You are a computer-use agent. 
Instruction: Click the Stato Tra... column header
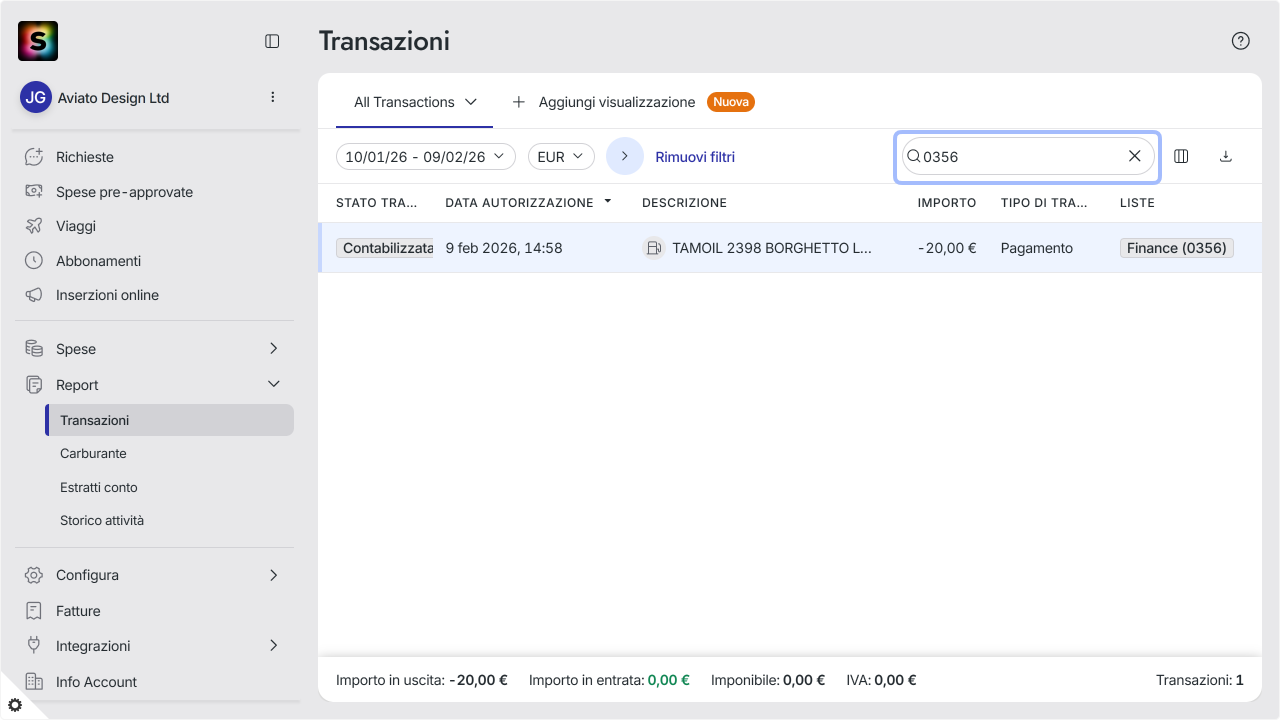(x=377, y=202)
